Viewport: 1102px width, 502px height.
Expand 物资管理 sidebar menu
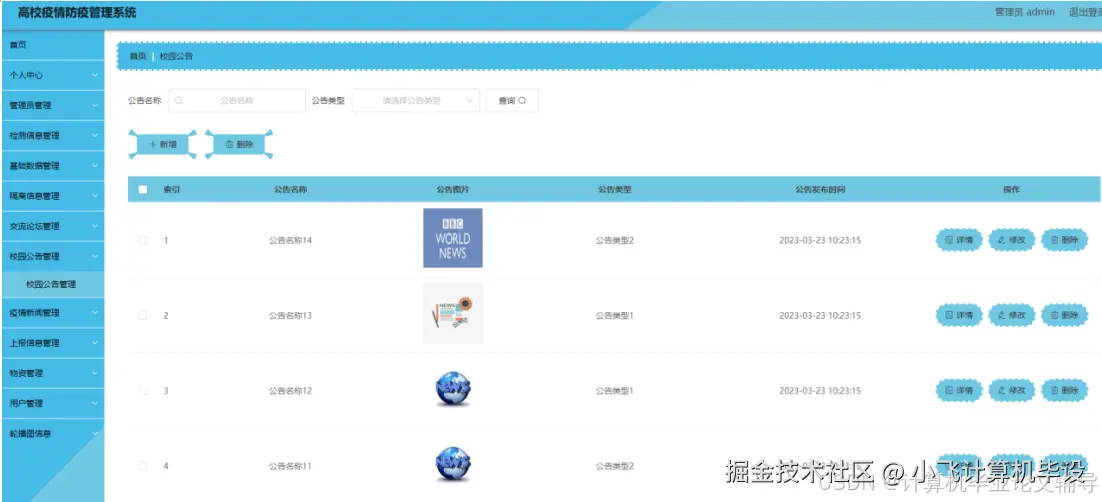pyautogui.click(x=53, y=373)
